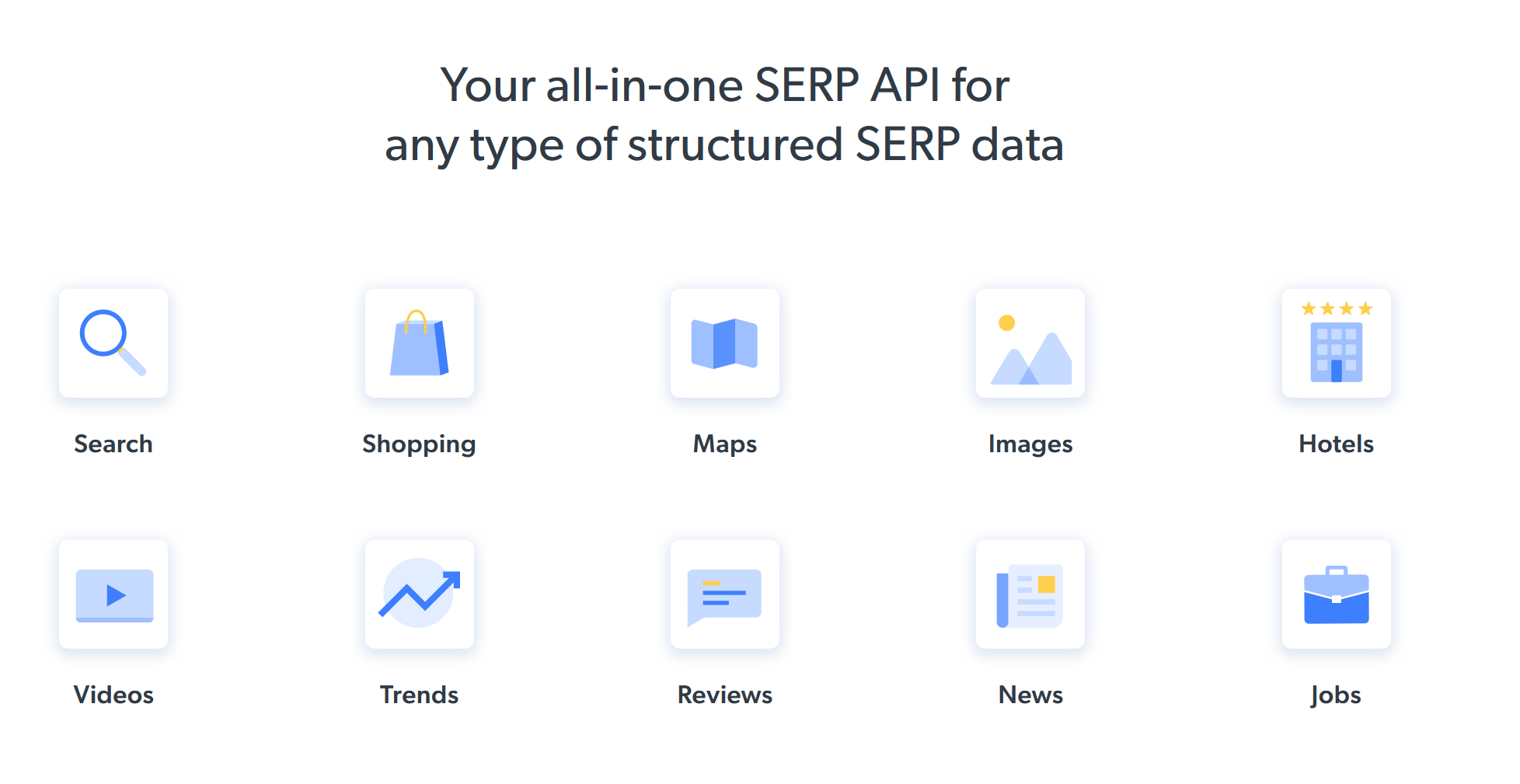The height and width of the screenshot is (784, 1520).
Task: Click the Trends rising arrow chart icon
Action: point(420,594)
